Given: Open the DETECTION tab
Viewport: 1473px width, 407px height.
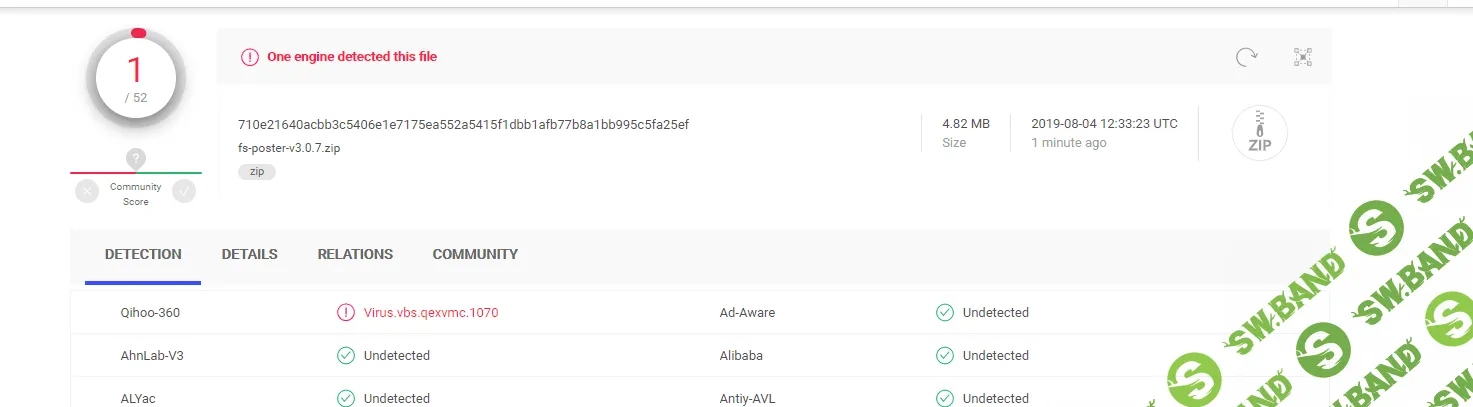Looking at the screenshot, I should [x=143, y=254].
